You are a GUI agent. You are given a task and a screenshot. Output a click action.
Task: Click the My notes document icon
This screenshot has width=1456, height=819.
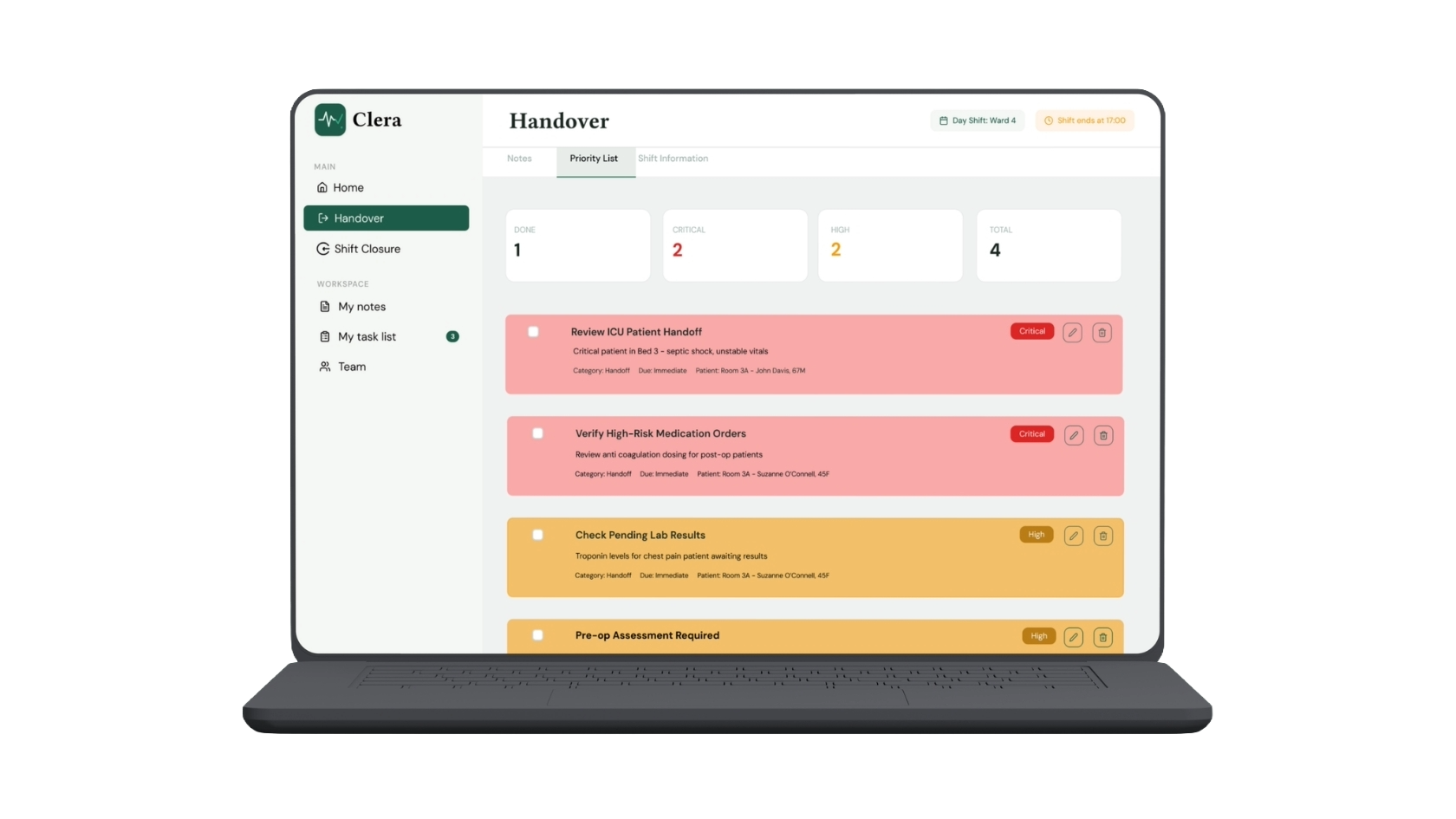point(325,307)
